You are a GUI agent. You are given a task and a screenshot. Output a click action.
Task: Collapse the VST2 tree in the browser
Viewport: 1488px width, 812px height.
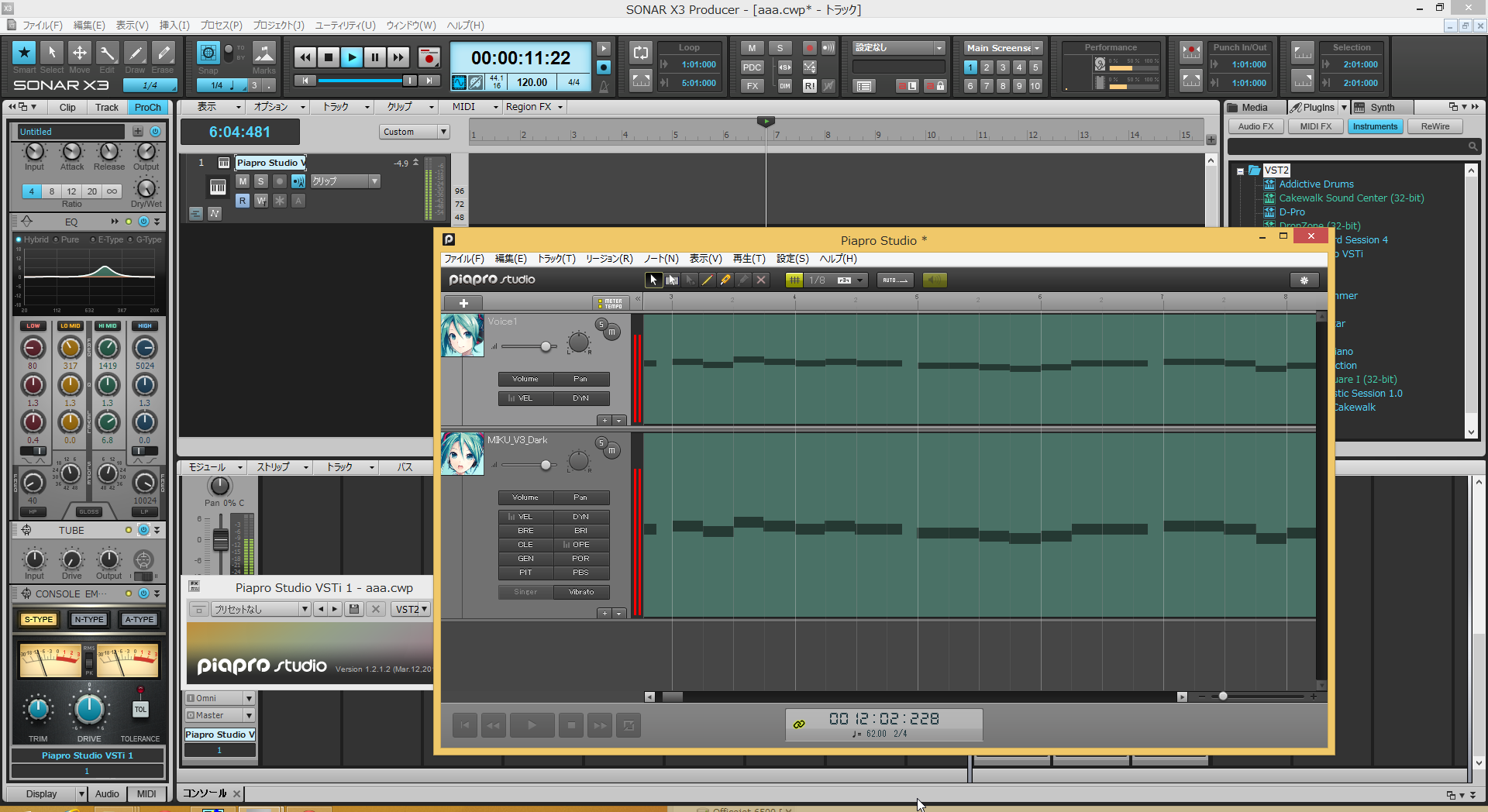[x=1240, y=170]
